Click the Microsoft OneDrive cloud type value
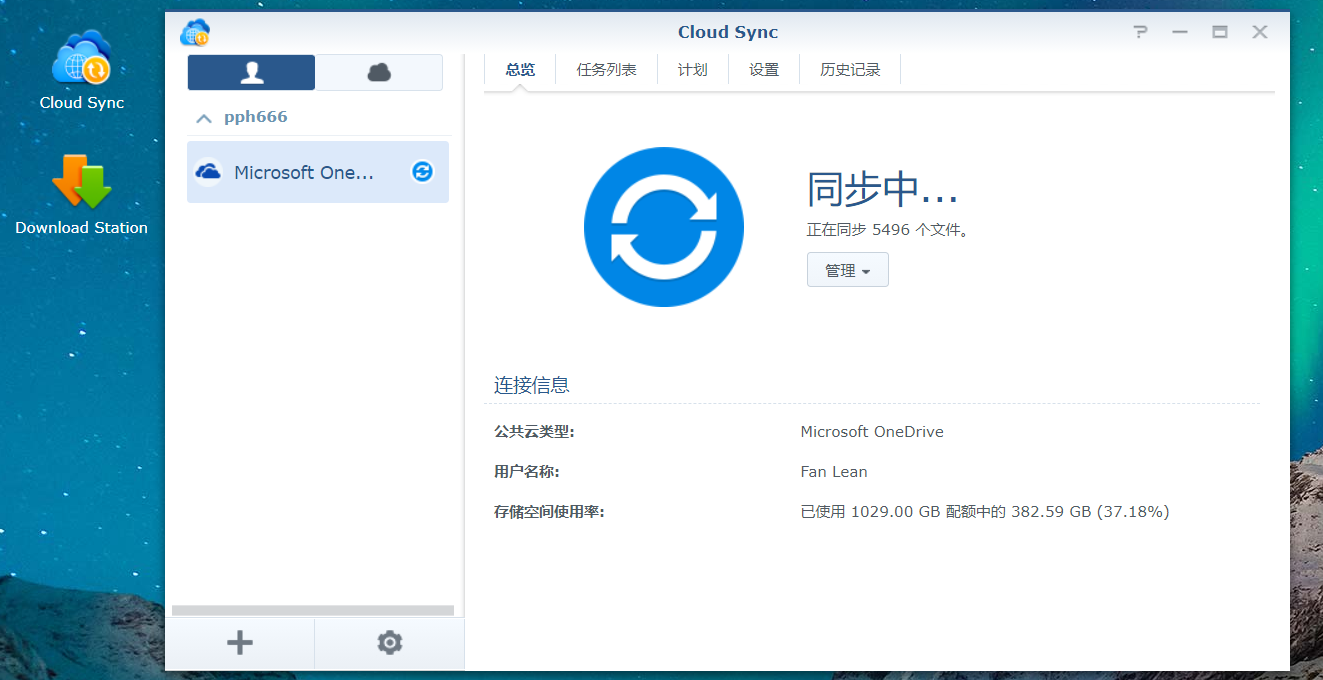The image size is (1323, 680). click(x=872, y=432)
